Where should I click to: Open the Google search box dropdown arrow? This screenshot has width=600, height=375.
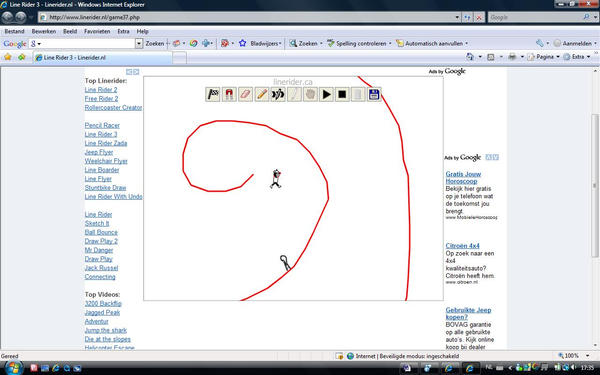coord(139,44)
